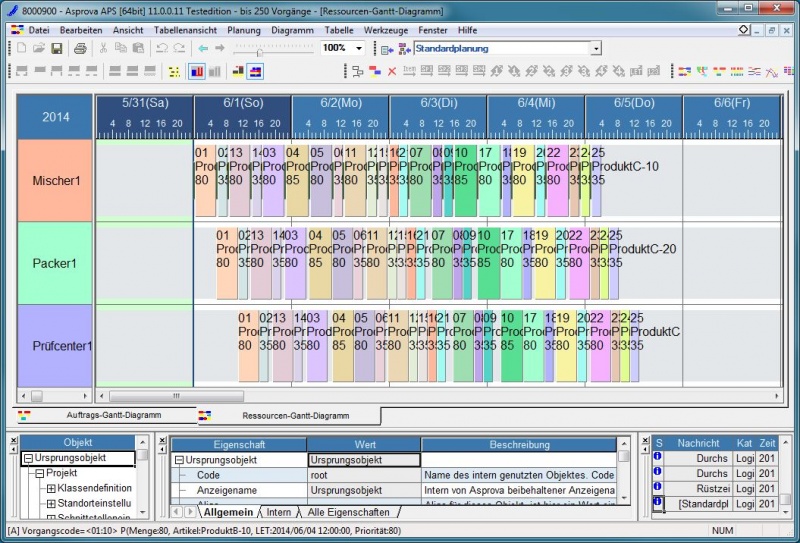Image resolution: width=800 pixels, height=543 pixels.
Task: Click the left navigation arrow icon
Action: point(203,48)
